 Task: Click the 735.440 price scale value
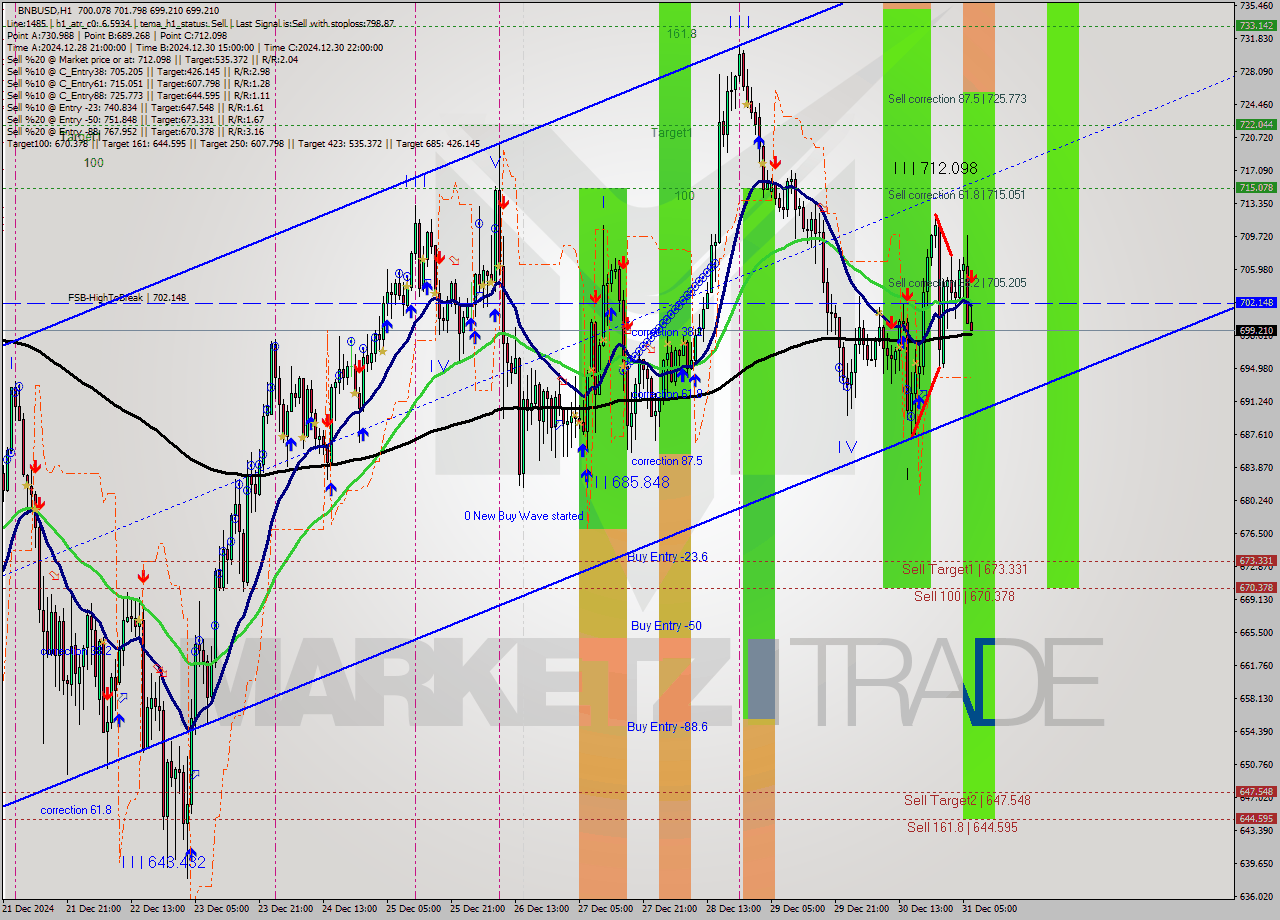(x=1256, y=5)
